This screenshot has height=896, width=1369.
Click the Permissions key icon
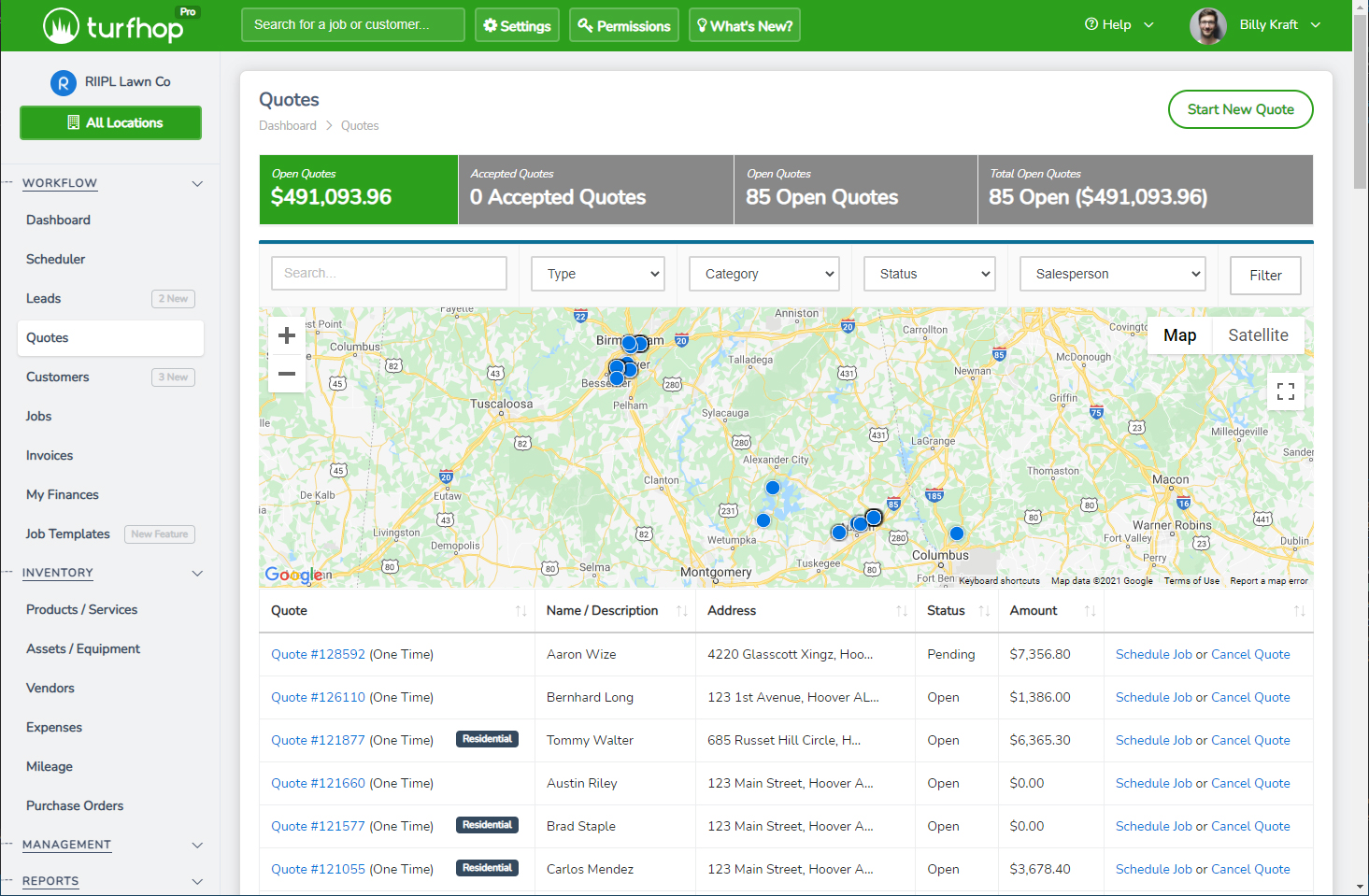tap(584, 25)
